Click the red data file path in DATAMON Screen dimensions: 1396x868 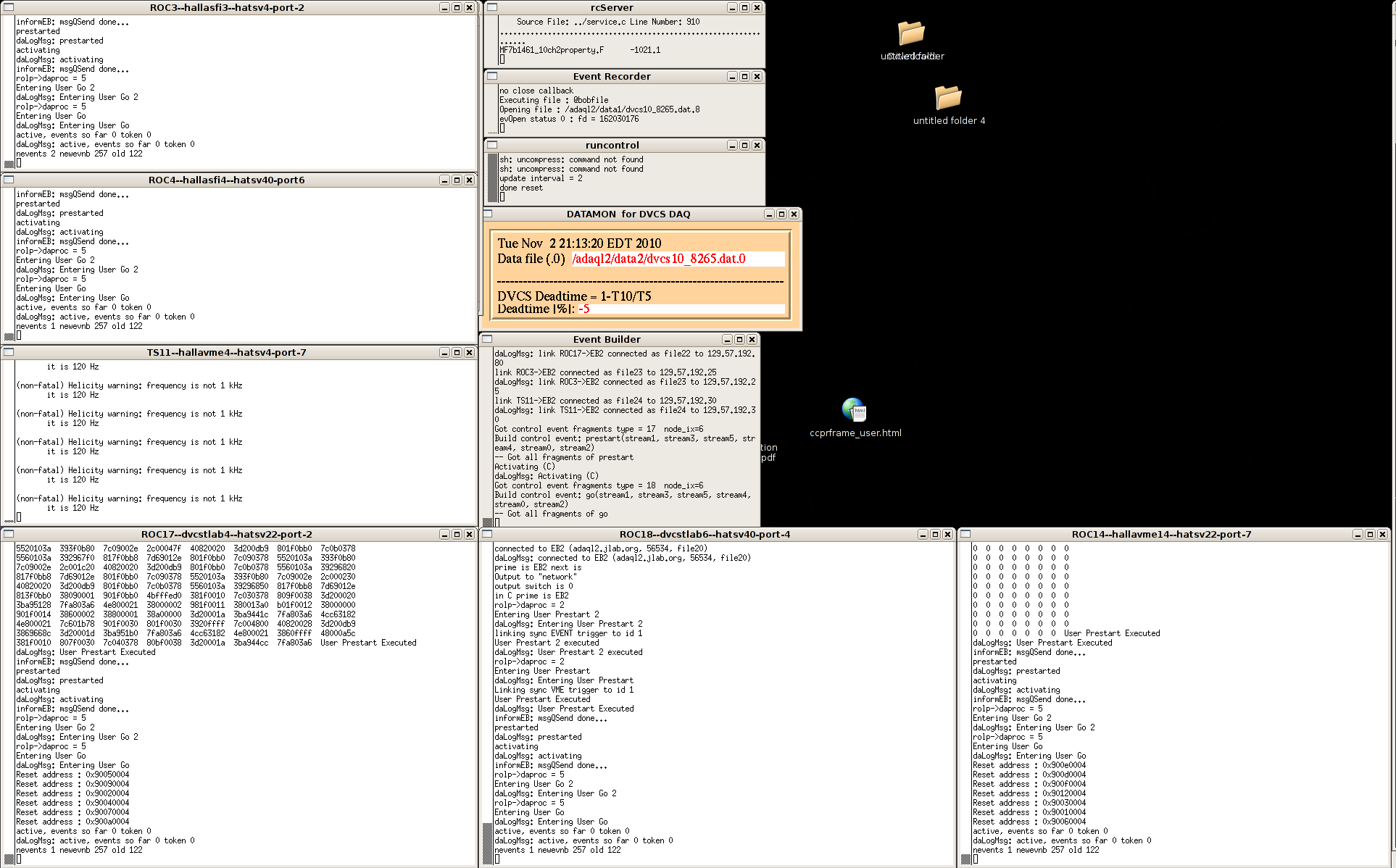point(659,259)
